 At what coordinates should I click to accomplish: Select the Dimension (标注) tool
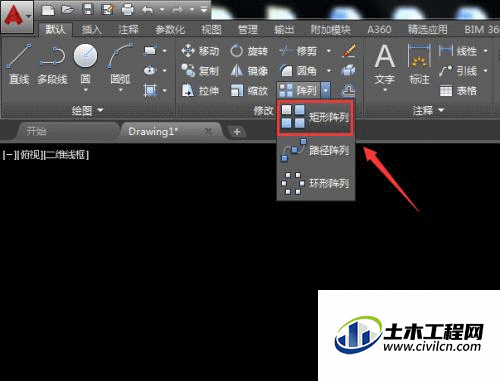(419, 65)
